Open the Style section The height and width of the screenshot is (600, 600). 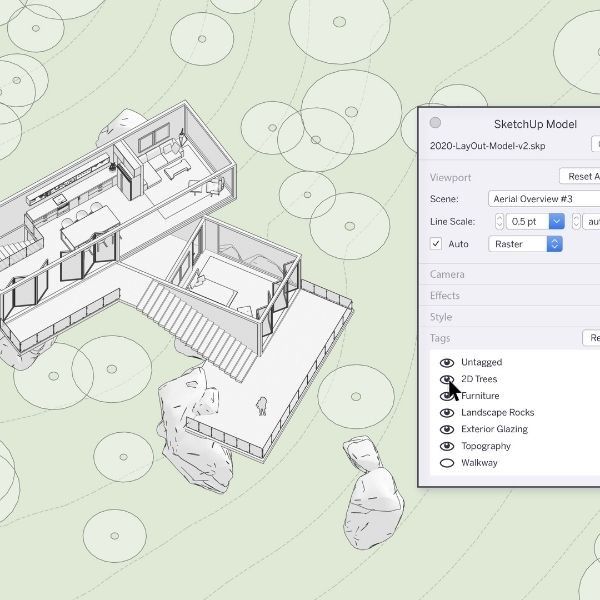[441, 317]
